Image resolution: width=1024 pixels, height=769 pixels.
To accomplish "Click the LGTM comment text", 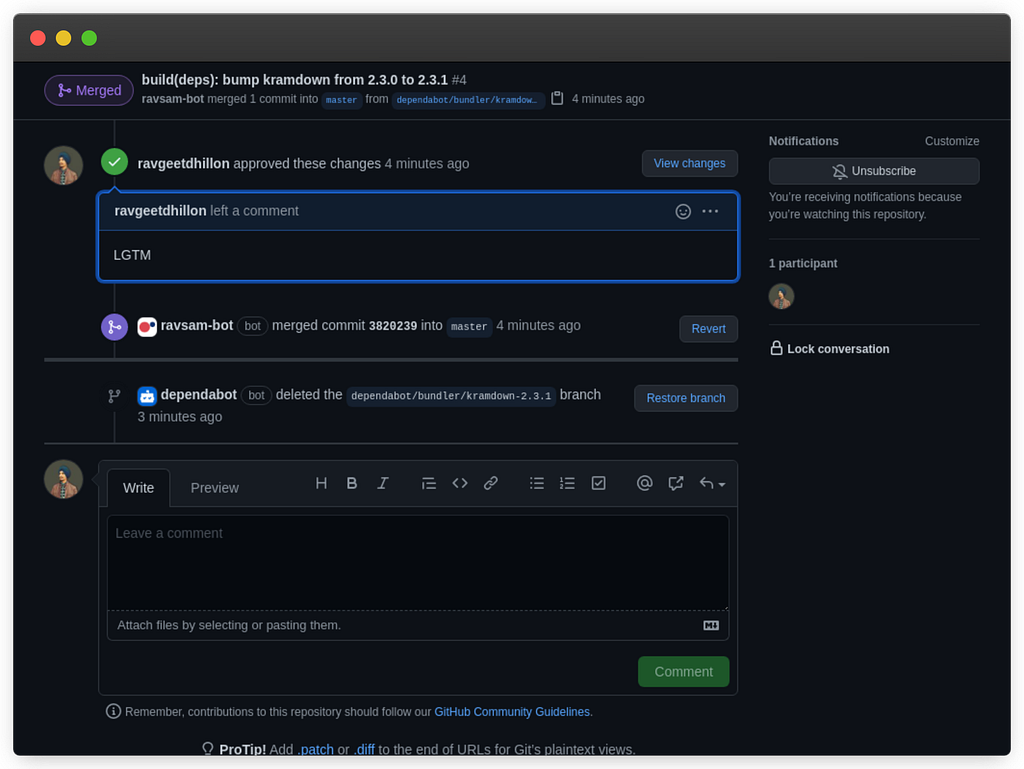I will pos(132,255).
